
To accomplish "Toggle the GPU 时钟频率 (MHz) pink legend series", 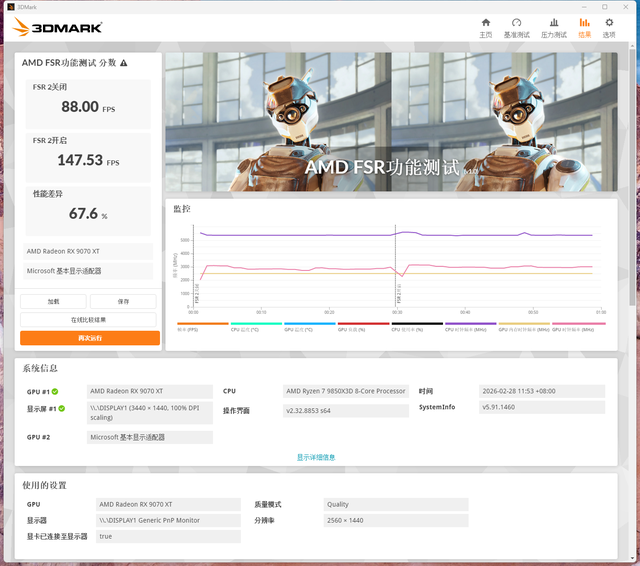I will 578,326.
